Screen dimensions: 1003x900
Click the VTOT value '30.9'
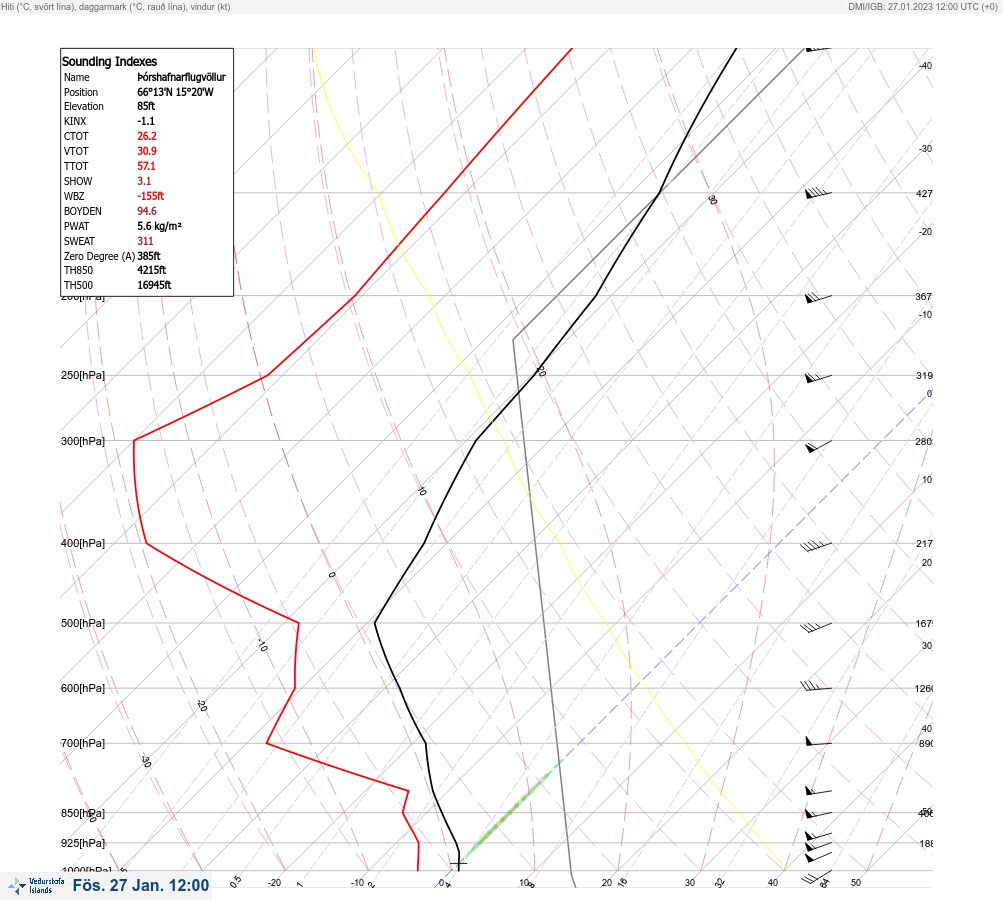[146, 151]
